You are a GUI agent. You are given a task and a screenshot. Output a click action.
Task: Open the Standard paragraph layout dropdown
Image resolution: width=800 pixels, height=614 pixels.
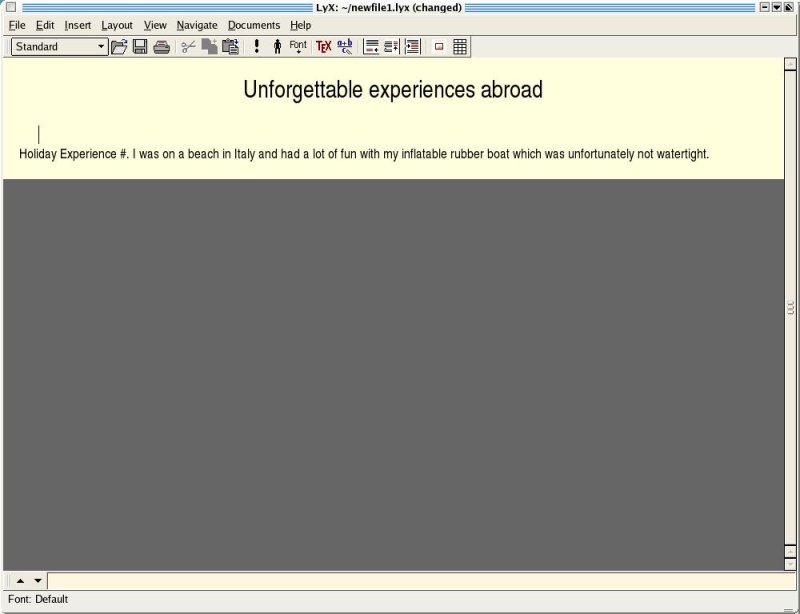59,46
